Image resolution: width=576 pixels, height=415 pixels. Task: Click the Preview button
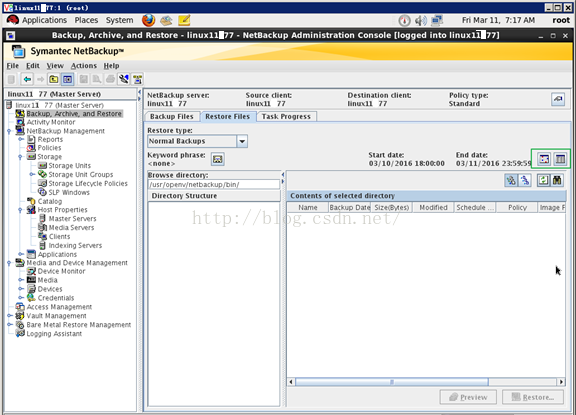[x=468, y=397]
